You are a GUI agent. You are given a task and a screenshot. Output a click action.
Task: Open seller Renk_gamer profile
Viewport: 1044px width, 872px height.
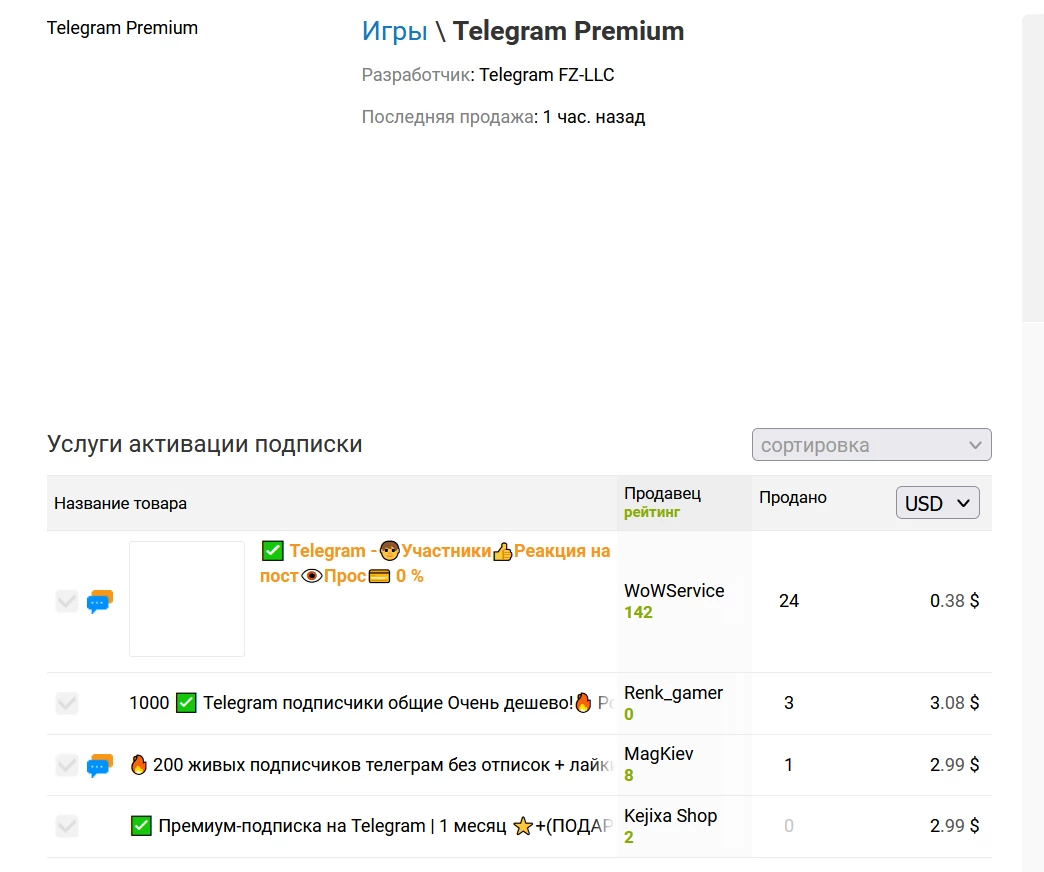coord(673,693)
